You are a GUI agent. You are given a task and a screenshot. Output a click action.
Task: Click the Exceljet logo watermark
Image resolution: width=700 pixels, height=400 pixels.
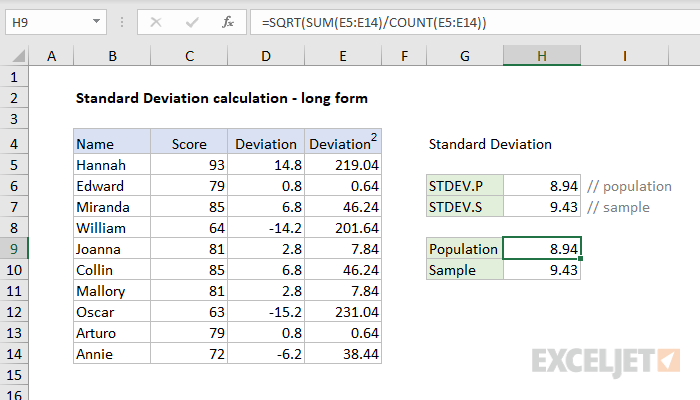click(x=602, y=360)
